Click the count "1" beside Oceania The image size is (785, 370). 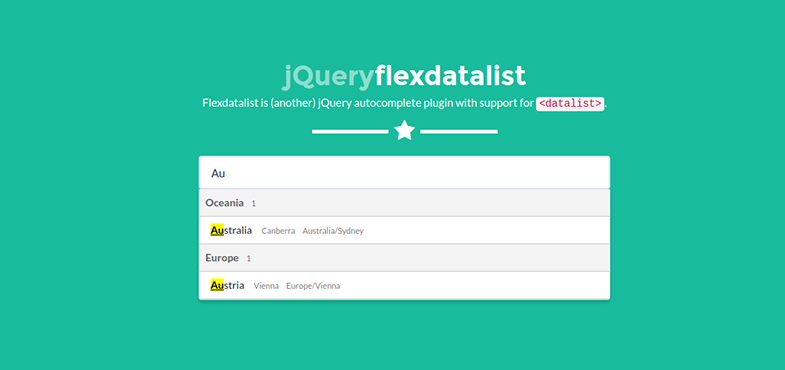[x=253, y=204]
